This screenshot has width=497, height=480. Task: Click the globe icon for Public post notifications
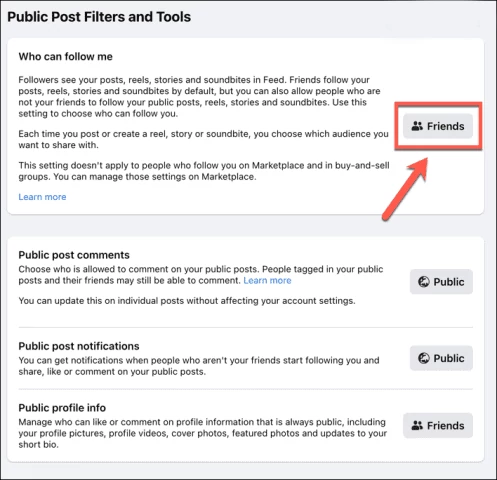point(424,358)
